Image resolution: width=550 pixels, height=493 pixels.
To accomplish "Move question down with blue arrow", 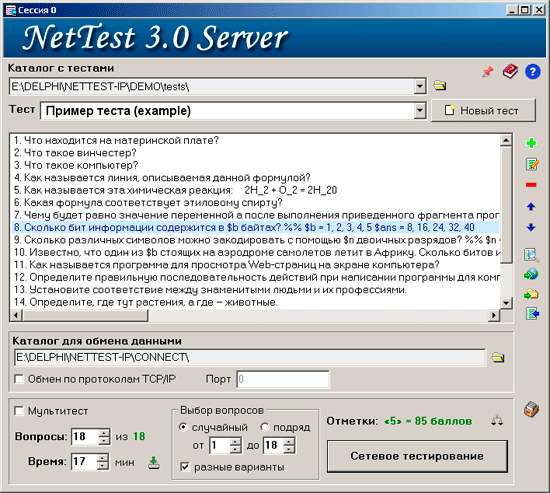I will 531,227.
